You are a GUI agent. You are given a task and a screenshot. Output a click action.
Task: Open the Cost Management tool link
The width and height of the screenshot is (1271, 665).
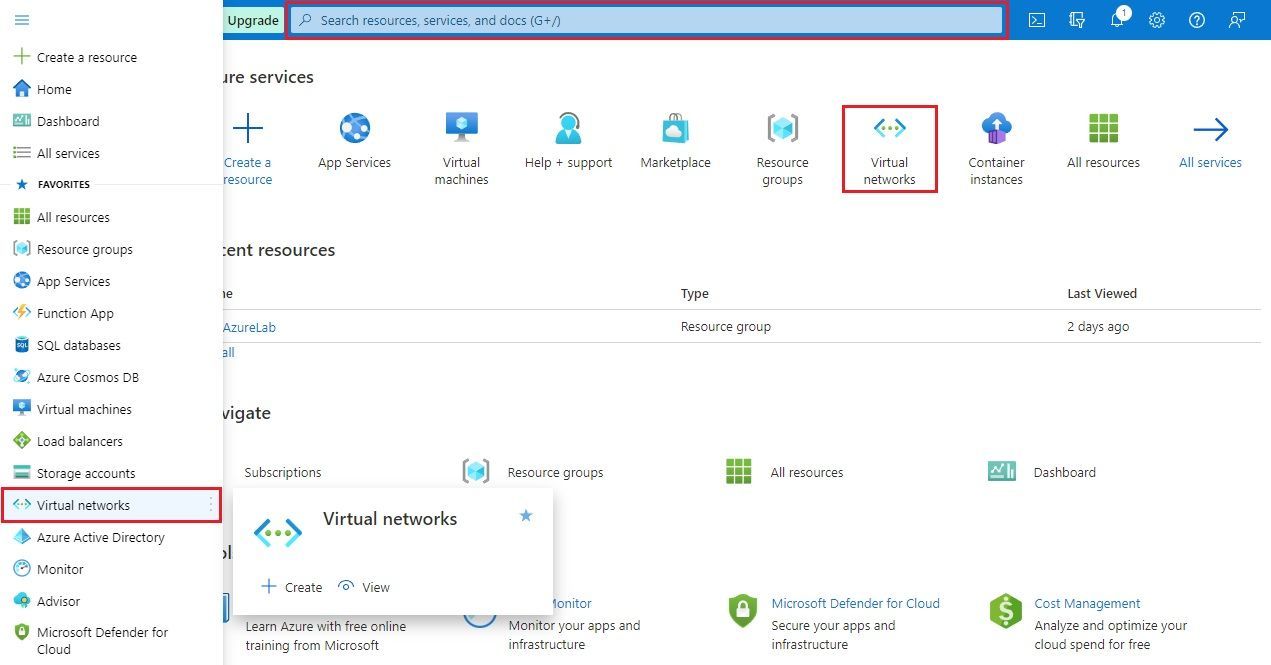[1087, 603]
